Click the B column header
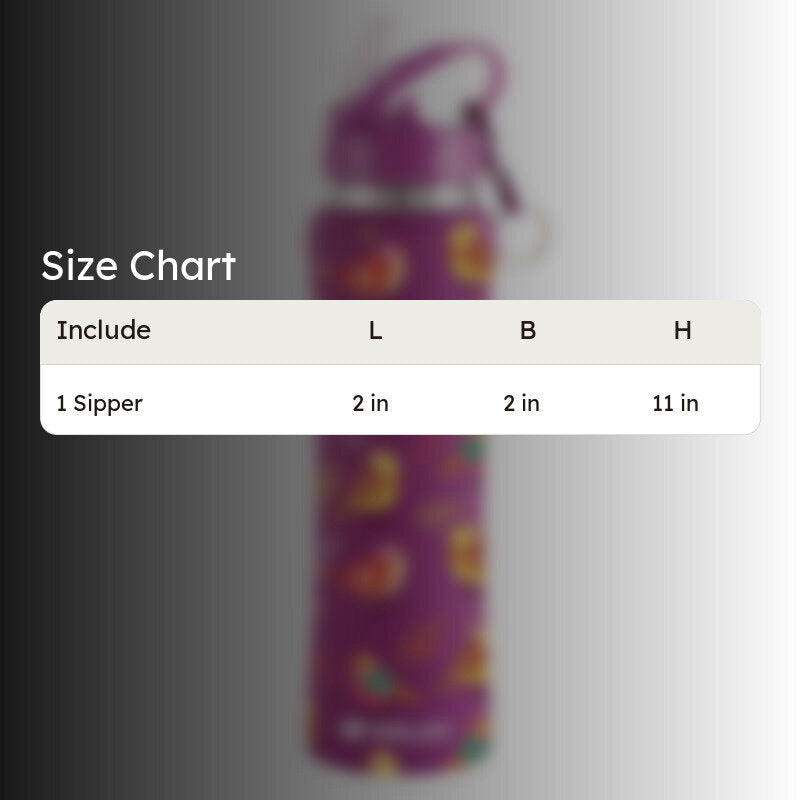The height and width of the screenshot is (800, 800). click(x=528, y=331)
